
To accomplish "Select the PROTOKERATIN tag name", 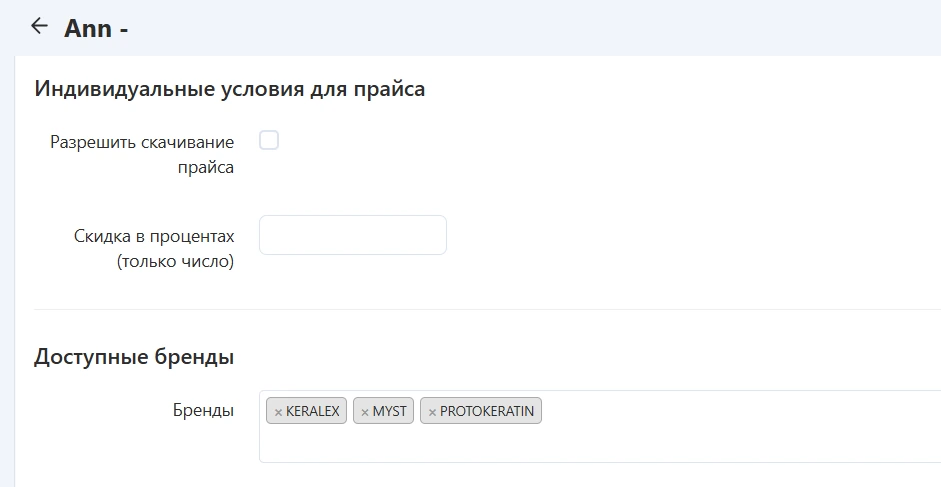I will 487,411.
